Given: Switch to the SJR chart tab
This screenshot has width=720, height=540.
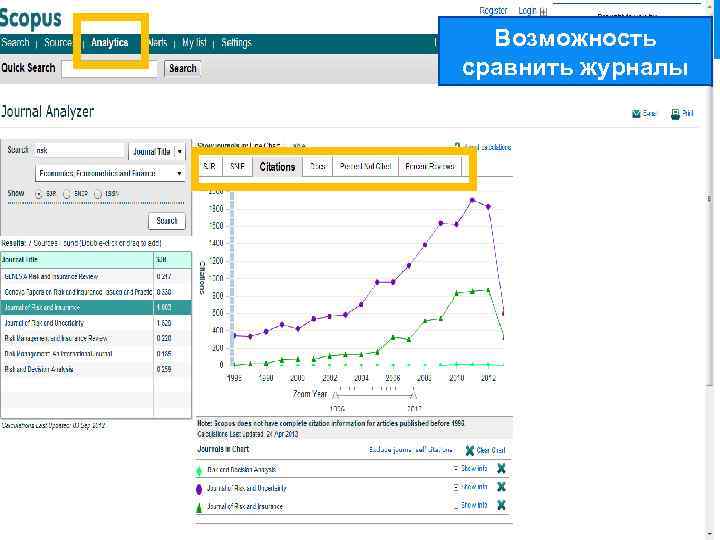Looking at the screenshot, I should tap(210, 166).
